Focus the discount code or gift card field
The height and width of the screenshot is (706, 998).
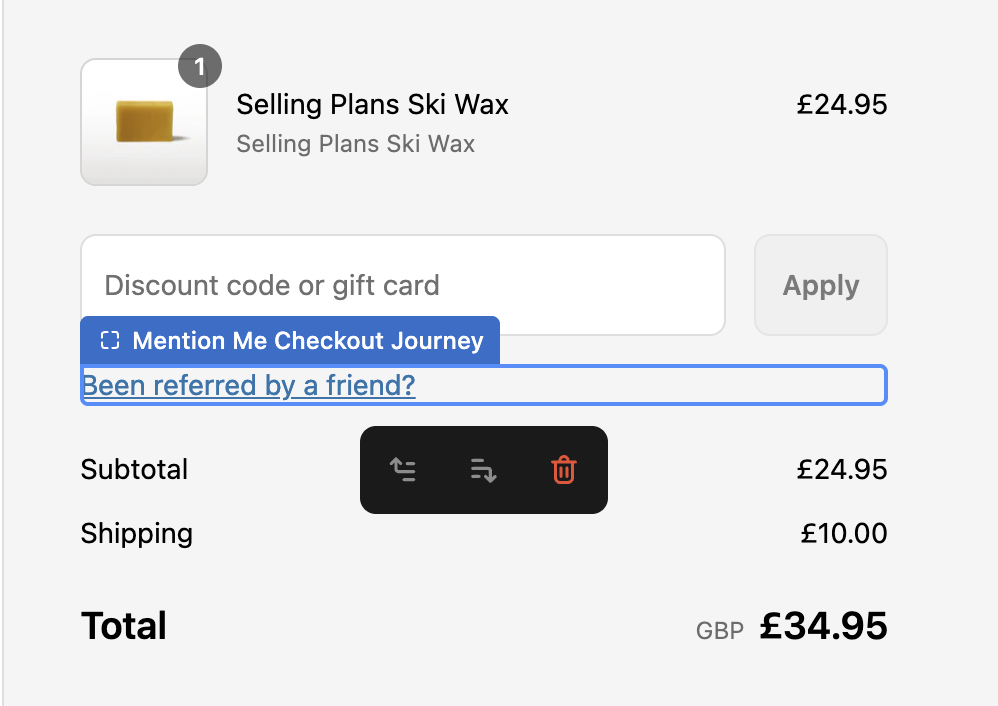402,286
